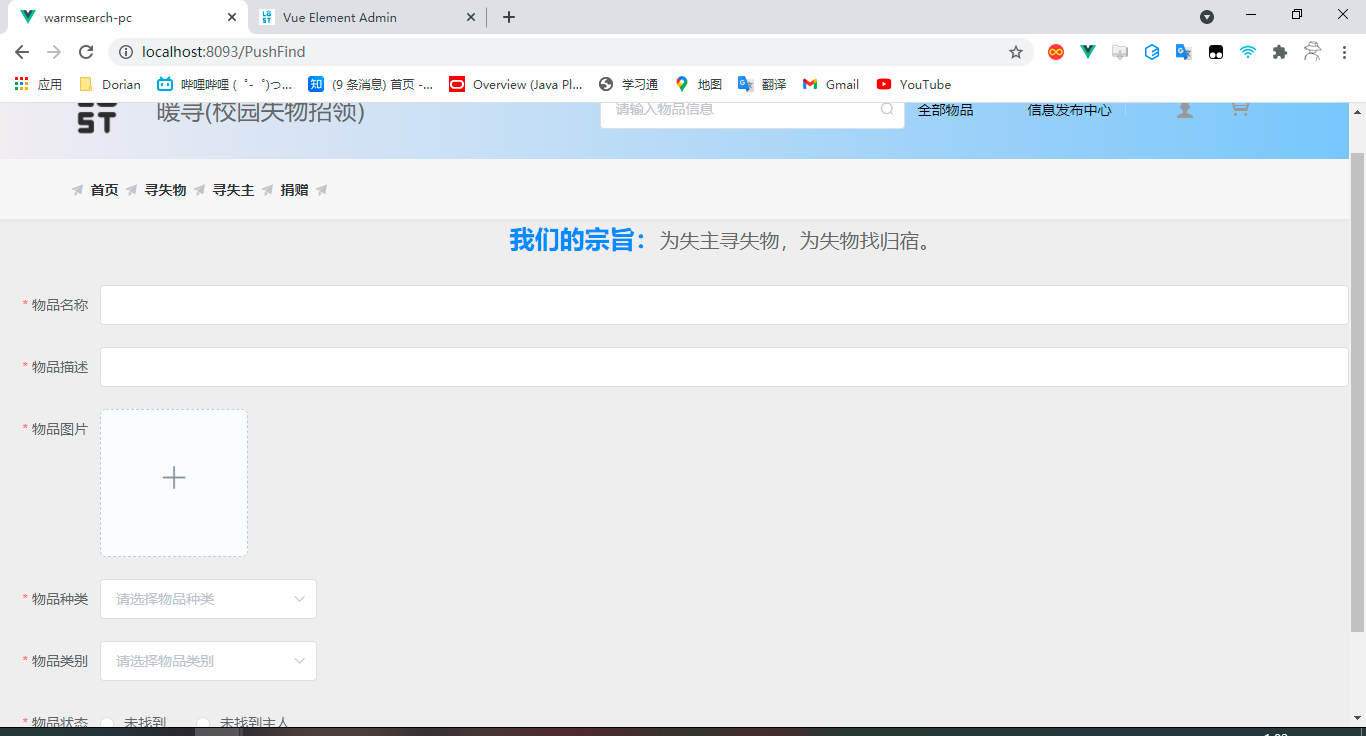Bookmark this page with the star icon
Viewport: 1366px width, 736px height.
[1016, 52]
